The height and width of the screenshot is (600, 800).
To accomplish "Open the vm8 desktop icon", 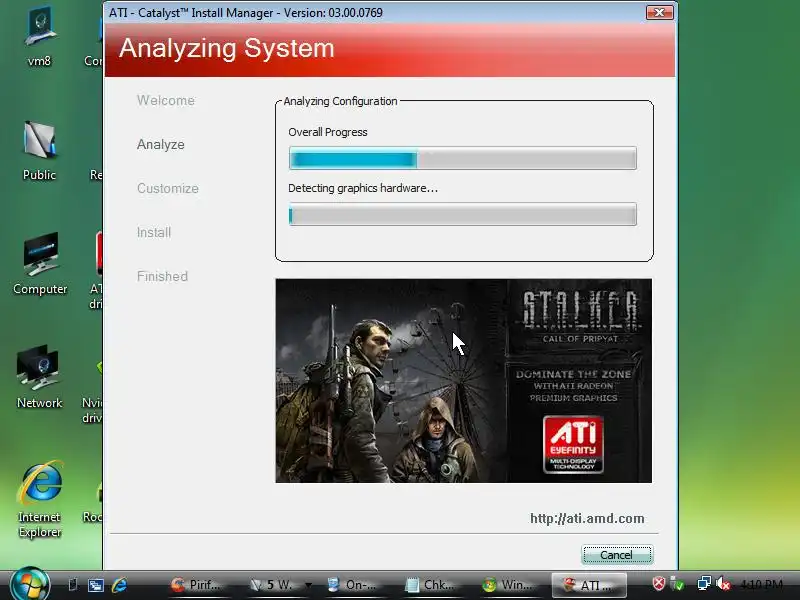I will click(x=39, y=38).
